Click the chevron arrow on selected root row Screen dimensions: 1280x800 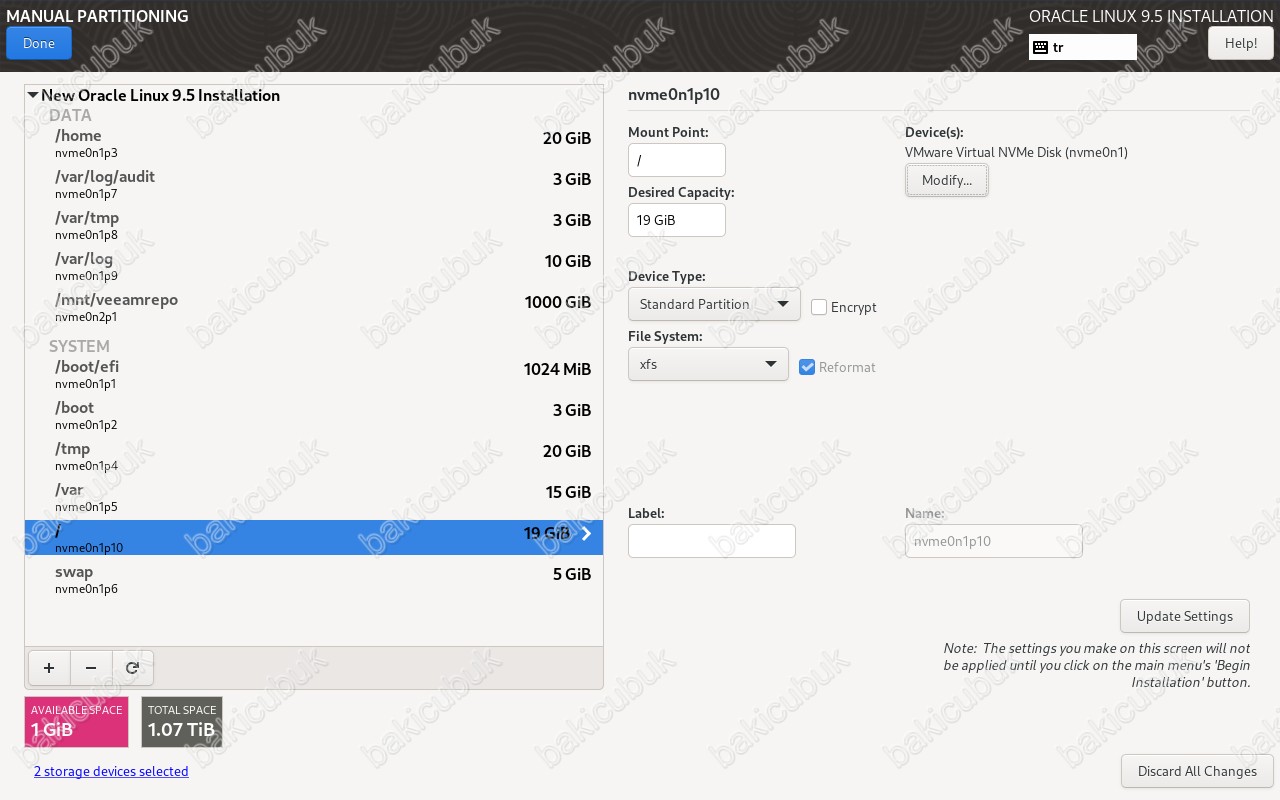pyautogui.click(x=587, y=534)
